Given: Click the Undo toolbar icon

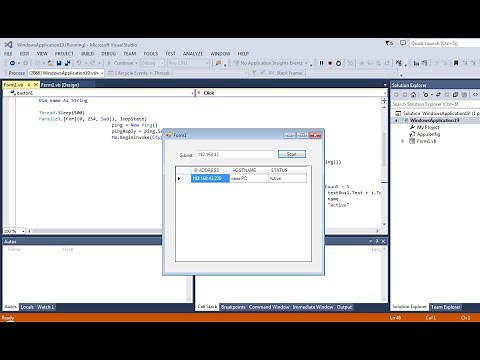Looking at the screenshot, I should point(79,63).
